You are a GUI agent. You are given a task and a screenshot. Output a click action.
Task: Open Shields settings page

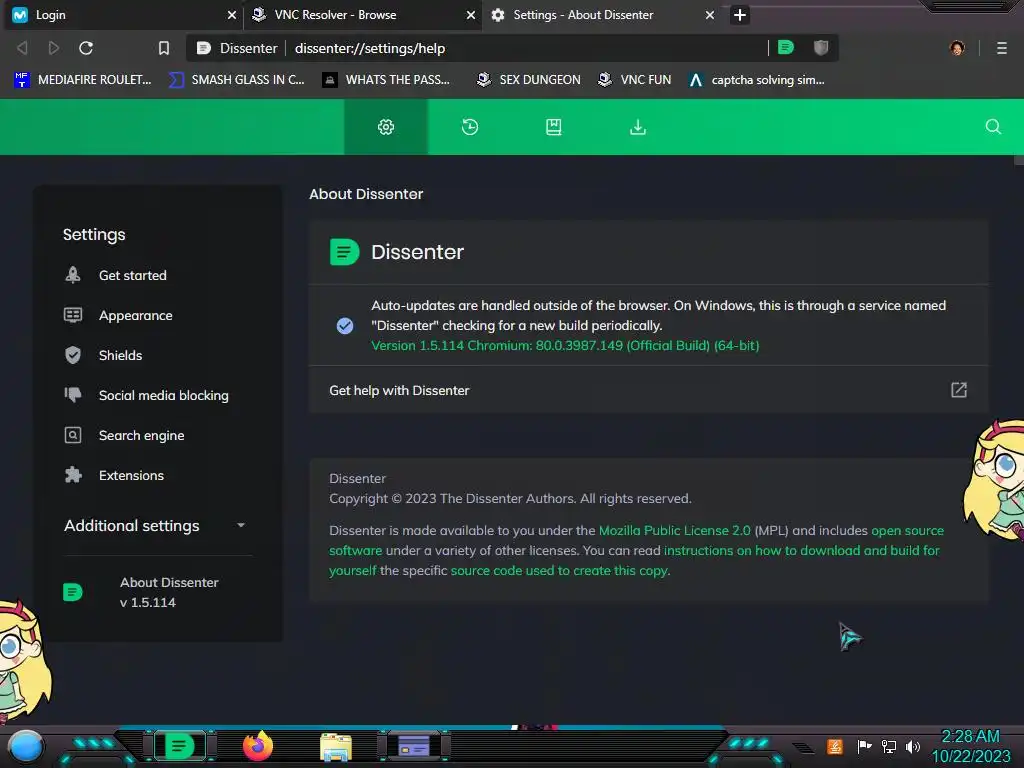tap(120, 355)
